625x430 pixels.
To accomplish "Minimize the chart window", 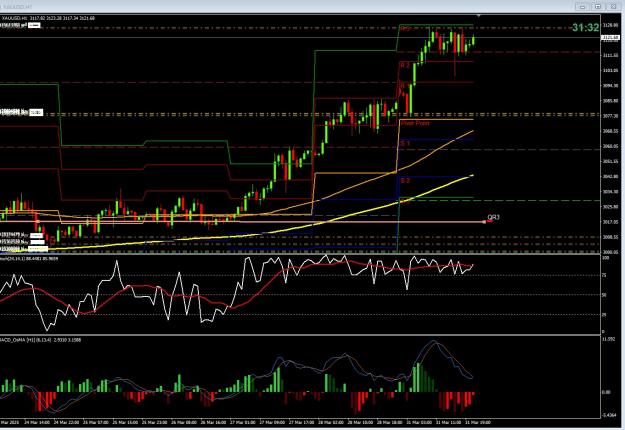I will point(583,7).
